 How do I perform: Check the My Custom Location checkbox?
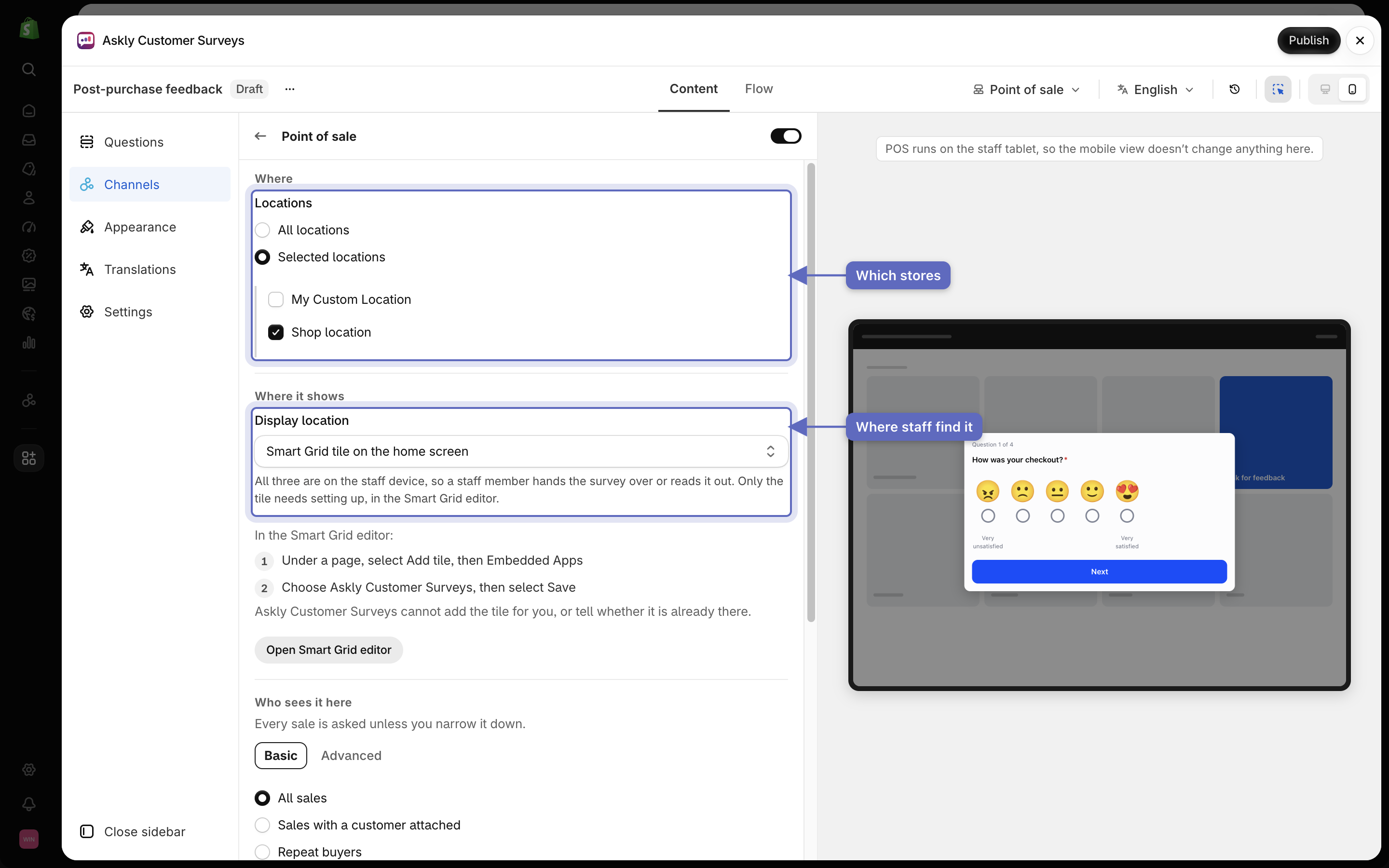[276, 299]
